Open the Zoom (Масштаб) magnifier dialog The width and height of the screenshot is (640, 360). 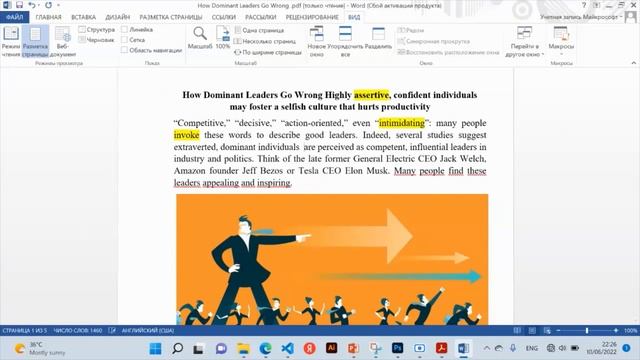(200, 38)
